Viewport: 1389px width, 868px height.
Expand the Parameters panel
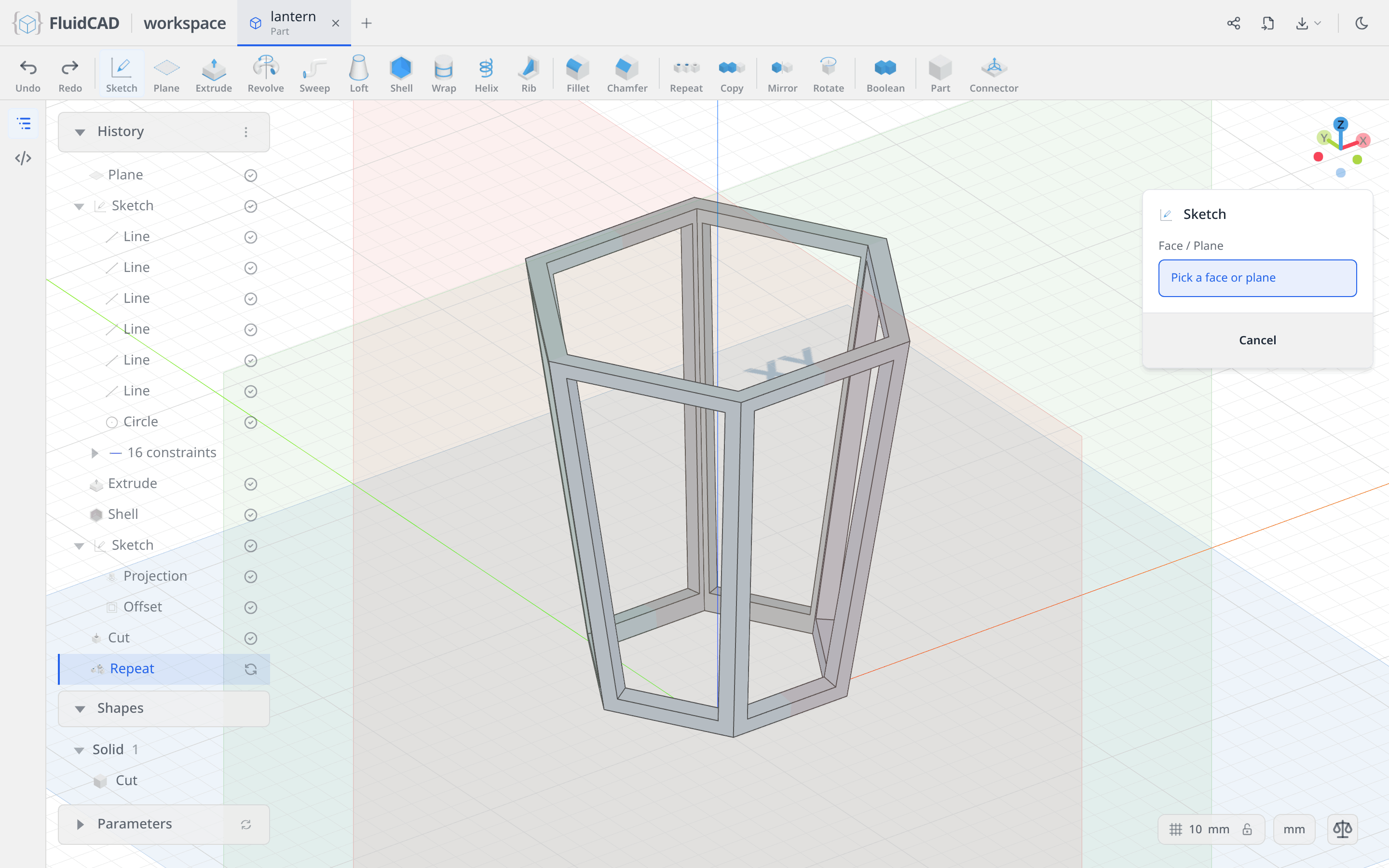pos(80,825)
